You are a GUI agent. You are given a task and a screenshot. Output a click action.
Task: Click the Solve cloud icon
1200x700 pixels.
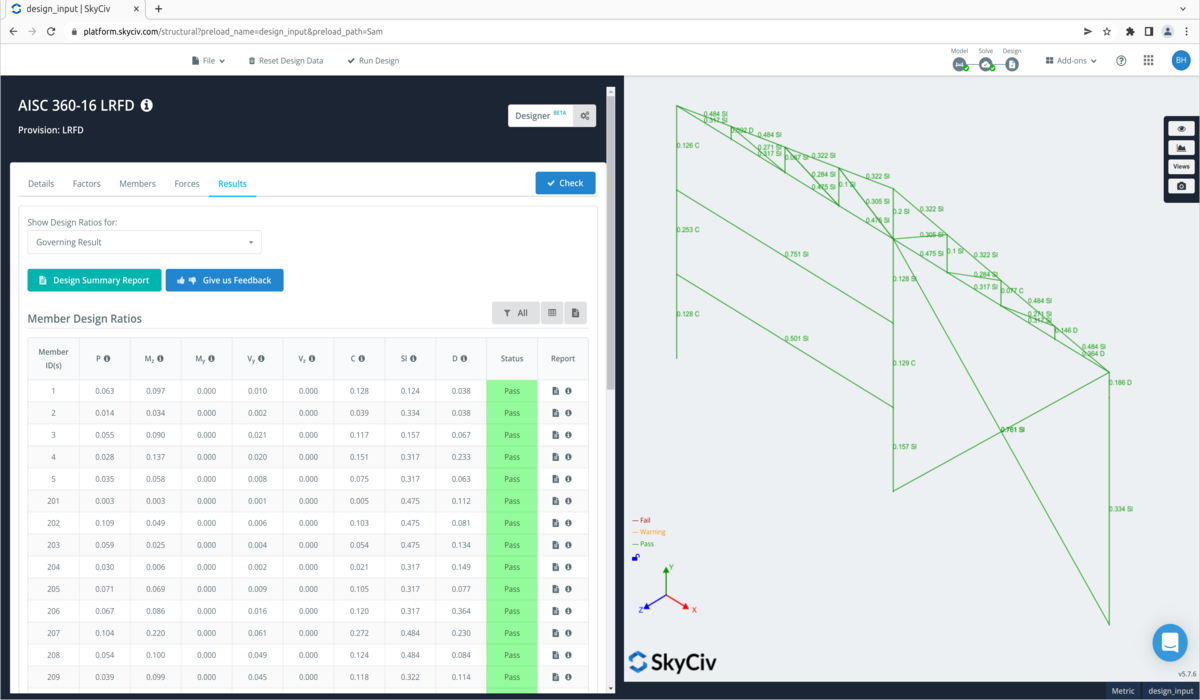[986, 64]
